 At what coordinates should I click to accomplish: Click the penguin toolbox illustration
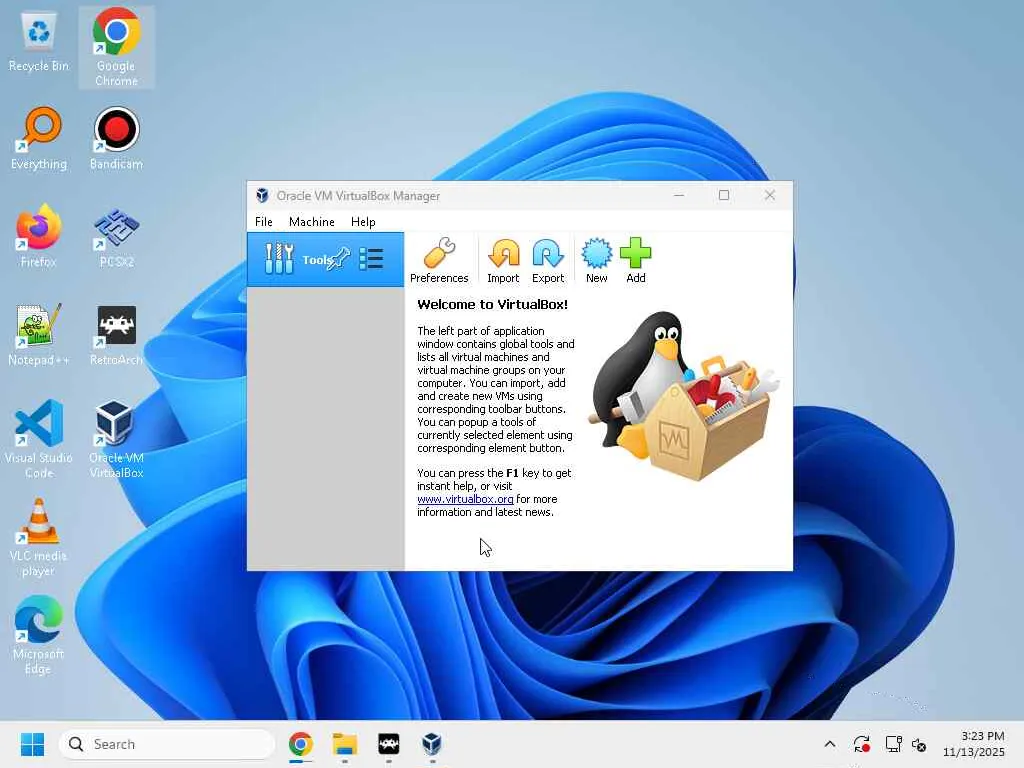[x=684, y=396]
